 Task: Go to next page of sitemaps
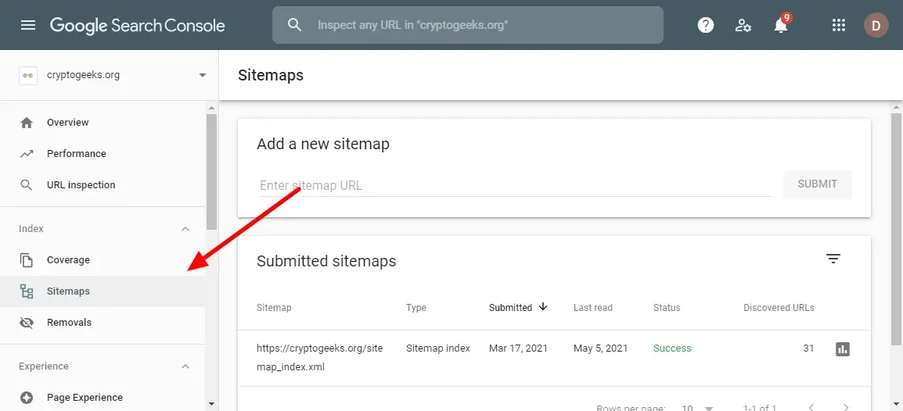click(x=845, y=408)
